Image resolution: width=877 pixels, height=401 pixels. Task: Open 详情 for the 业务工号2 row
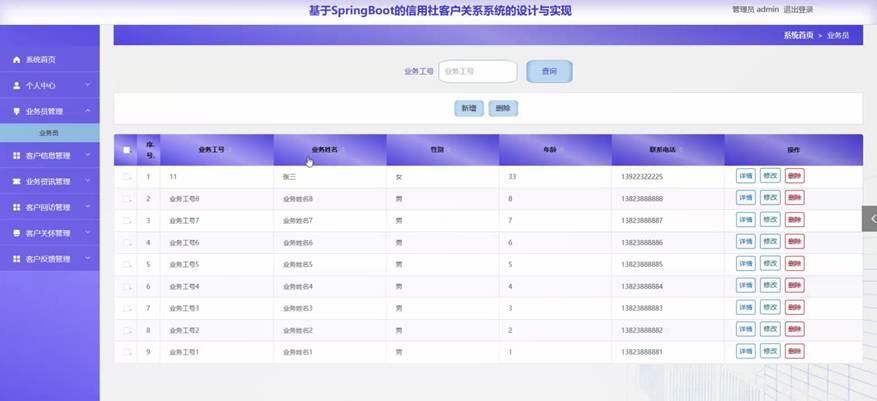click(x=746, y=330)
